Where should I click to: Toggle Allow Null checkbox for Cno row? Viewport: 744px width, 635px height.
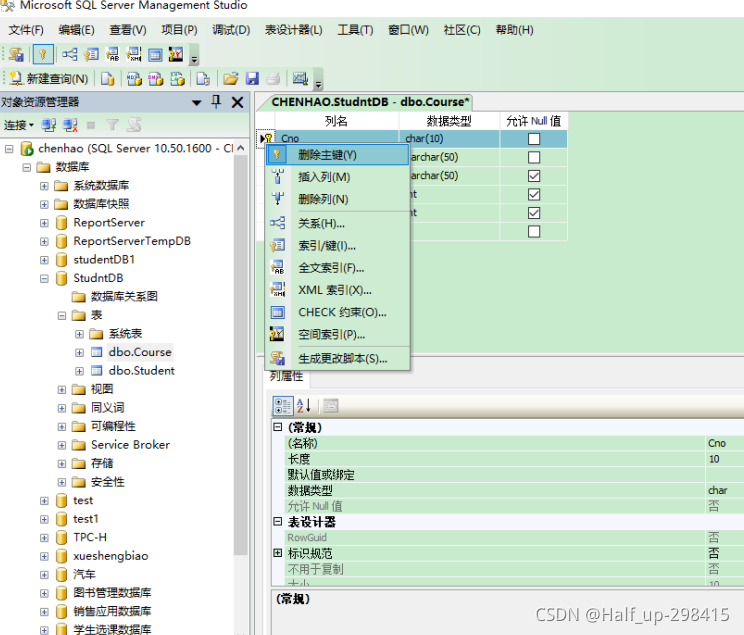(x=534, y=139)
